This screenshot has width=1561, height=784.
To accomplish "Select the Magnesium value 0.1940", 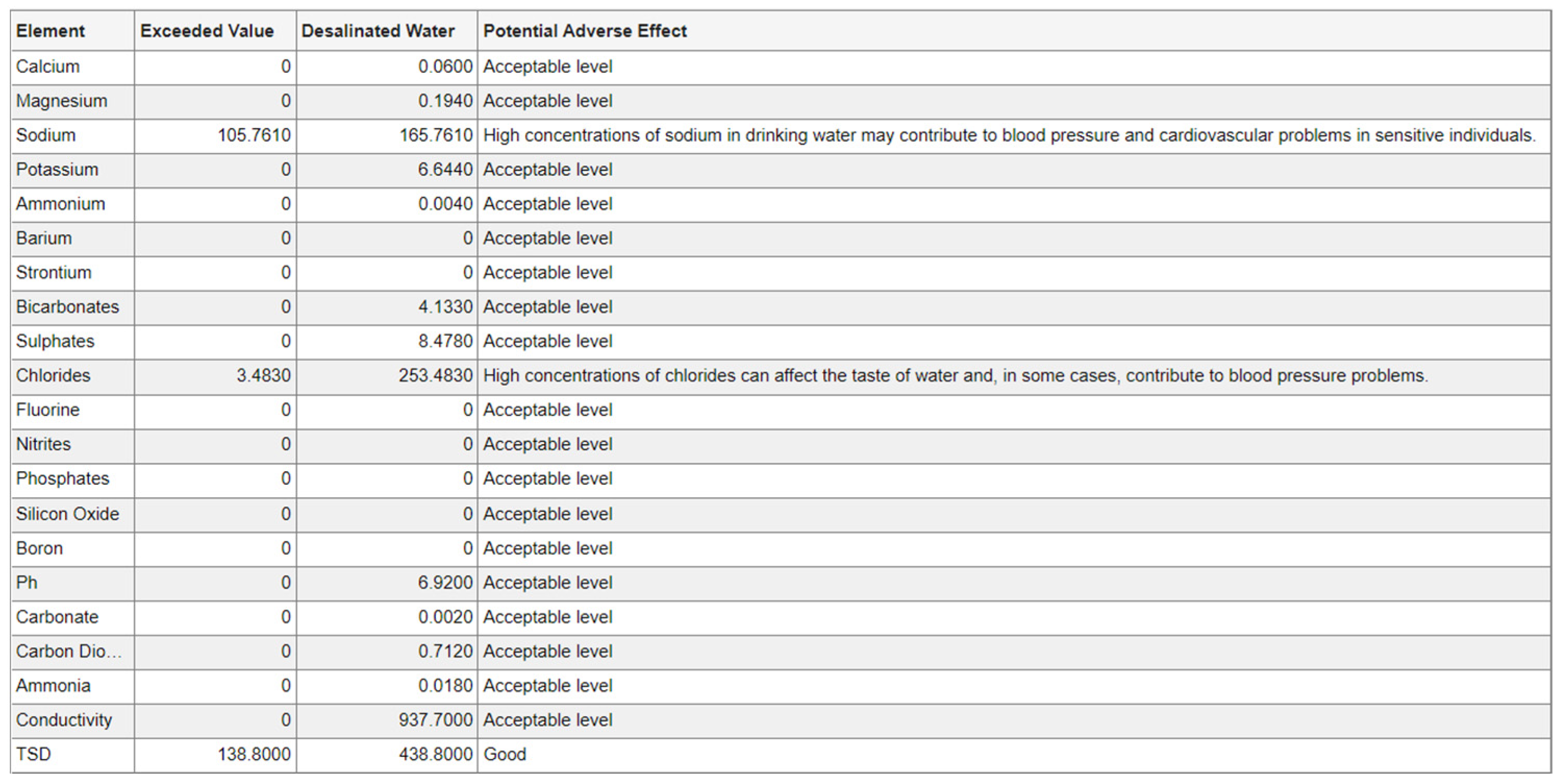I will click(x=445, y=101).
